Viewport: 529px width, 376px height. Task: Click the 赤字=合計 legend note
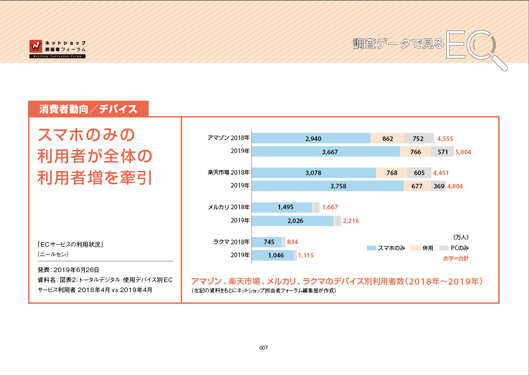(x=456, y=259)
